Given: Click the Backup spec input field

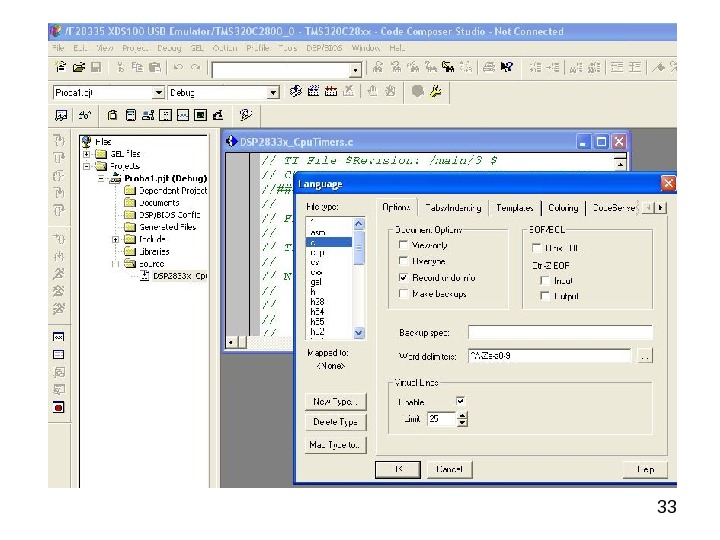Looking at the screenshot, I should point(560,332).
